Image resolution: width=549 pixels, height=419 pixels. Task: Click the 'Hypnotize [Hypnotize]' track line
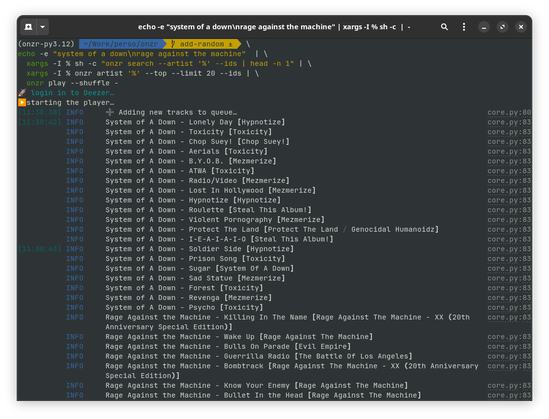pos(193,200)
